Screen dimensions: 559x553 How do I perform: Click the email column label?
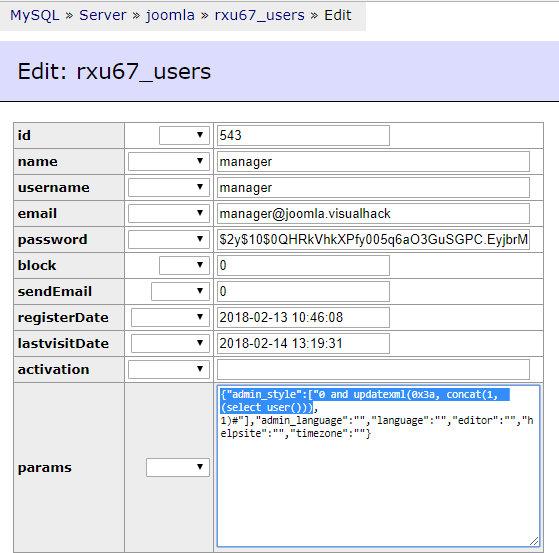[x=37, y=213]
